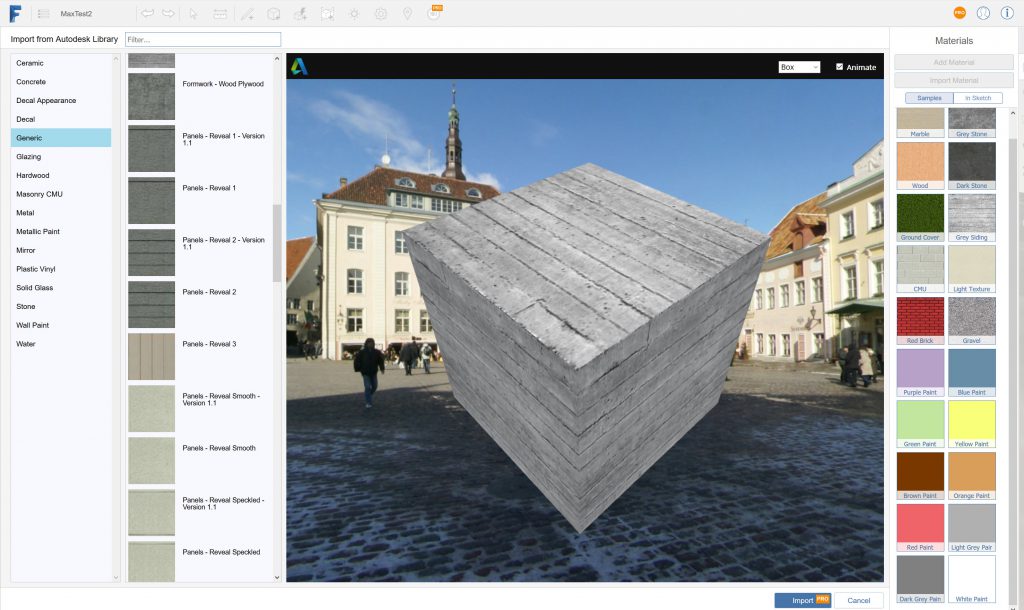Open the settings gear icon
The width and height of the screenshot is (1024, 610).
(381, 14)
